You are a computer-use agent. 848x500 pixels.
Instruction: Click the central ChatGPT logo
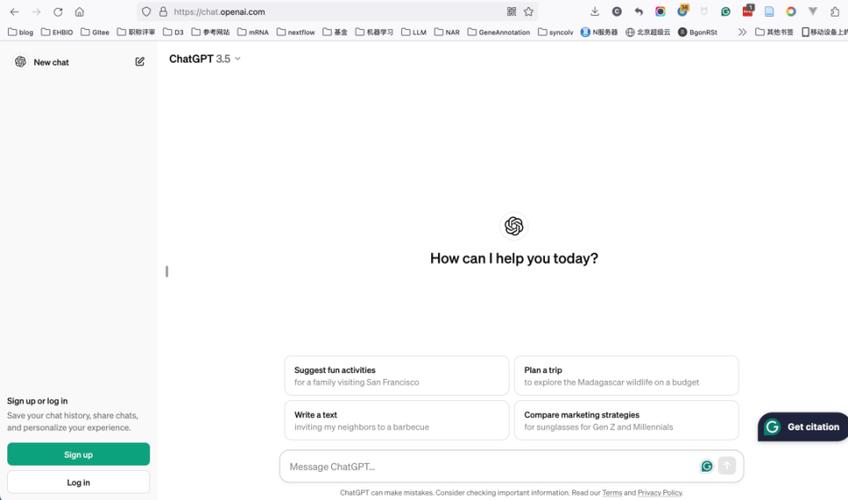pos(514,225)
